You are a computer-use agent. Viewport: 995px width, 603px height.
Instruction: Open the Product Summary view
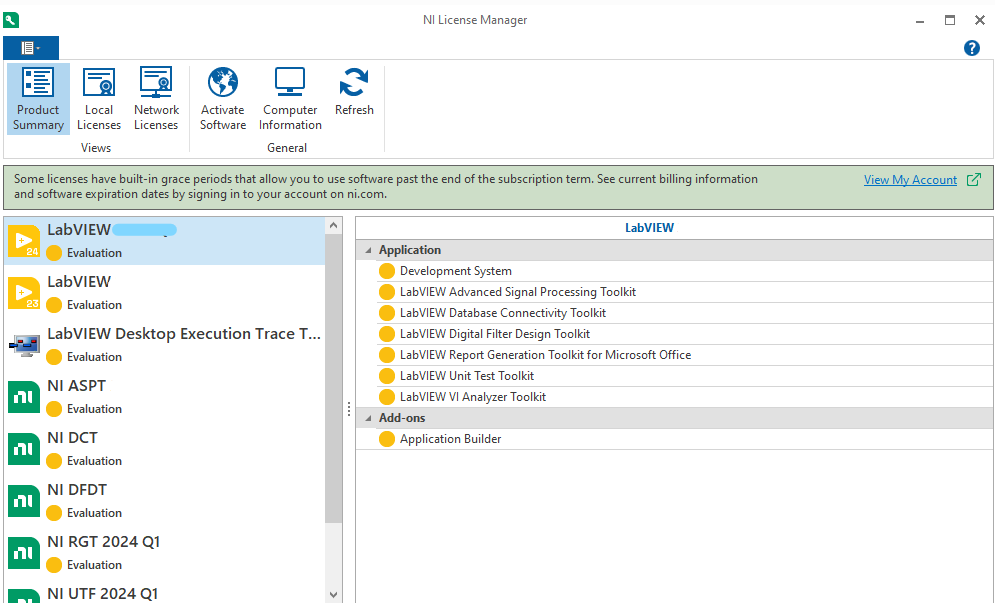(x=38, y=98)
